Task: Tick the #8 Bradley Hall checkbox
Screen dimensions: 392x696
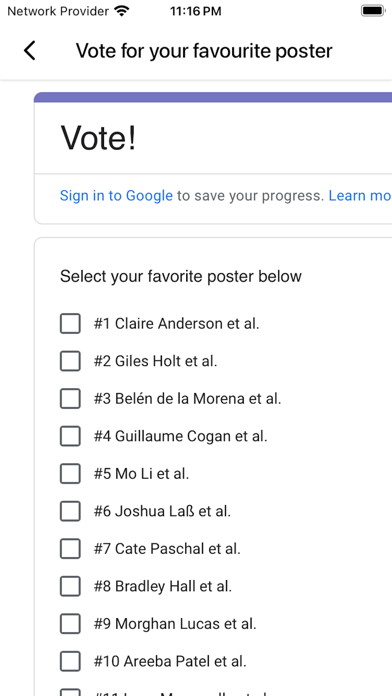Action: pyautogui.click(x=70, y=586)
